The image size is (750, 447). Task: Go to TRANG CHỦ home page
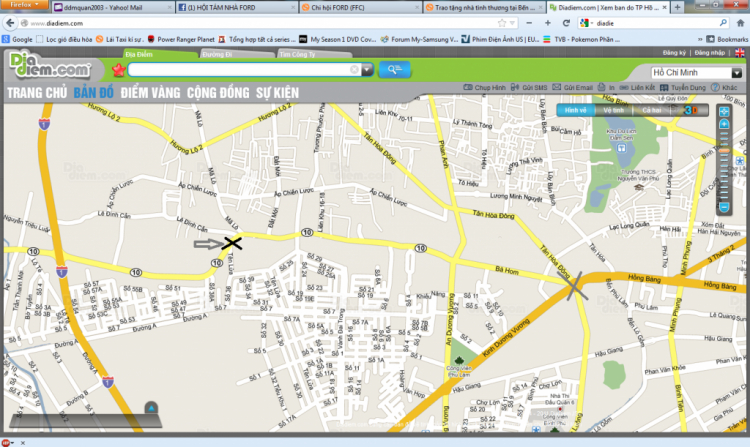(x=37, y=93)
